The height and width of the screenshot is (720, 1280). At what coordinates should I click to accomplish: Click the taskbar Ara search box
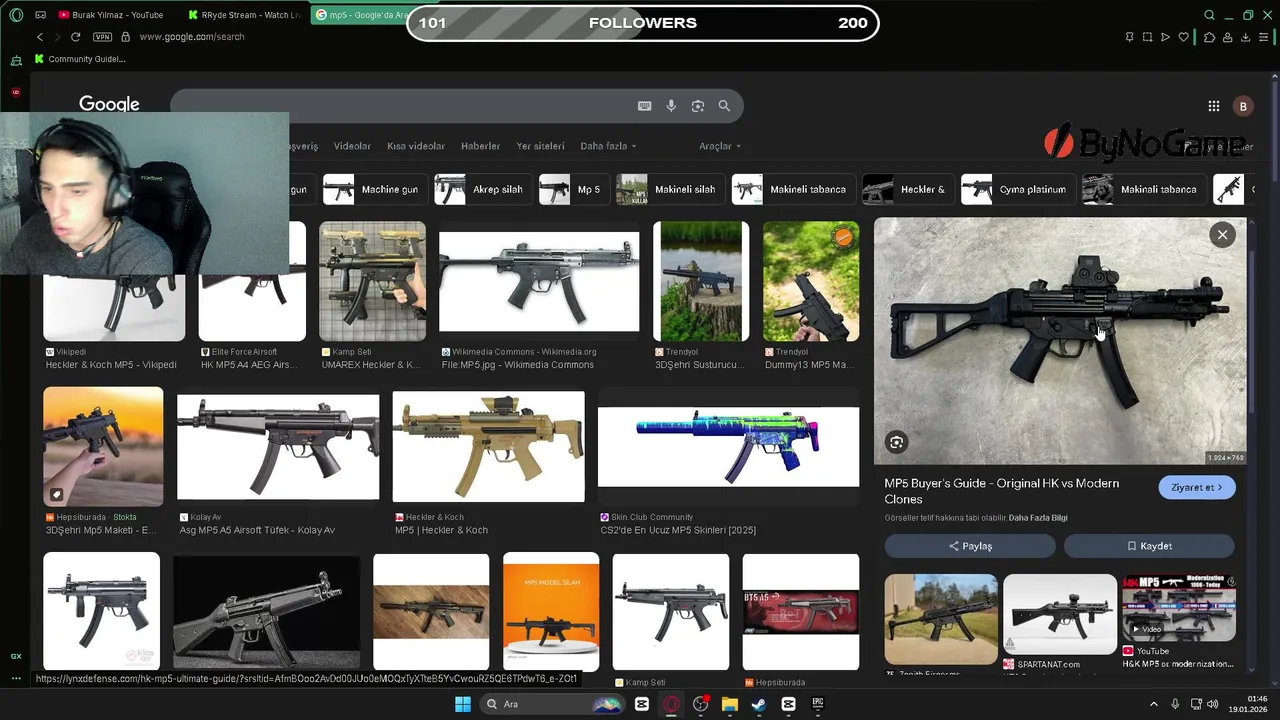553,704
